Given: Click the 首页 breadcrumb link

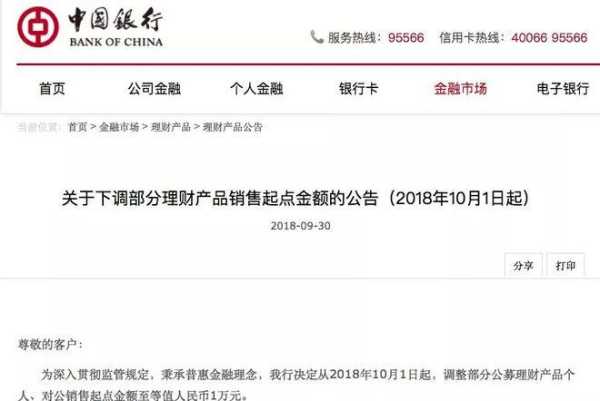Looking at the screenshot, I should pyautogui.click(x=77, y=127).
